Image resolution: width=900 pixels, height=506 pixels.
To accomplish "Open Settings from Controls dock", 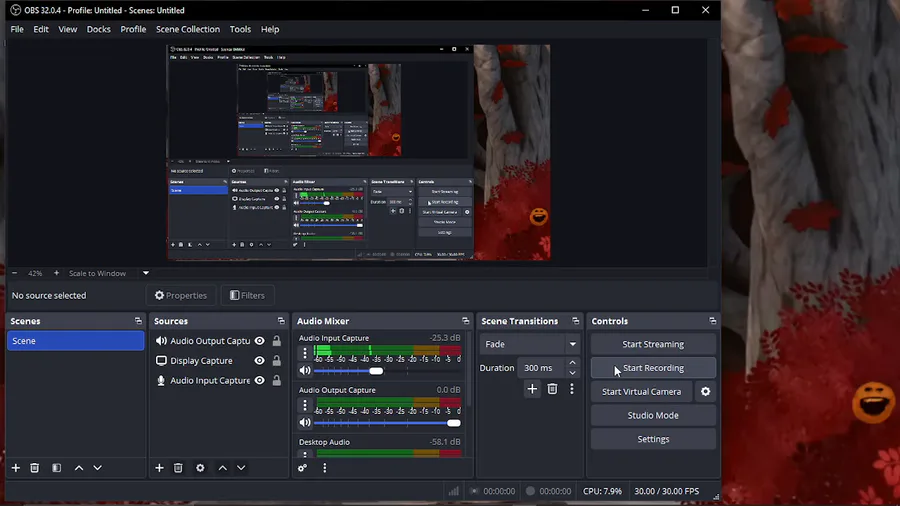I will coord(653,439).
